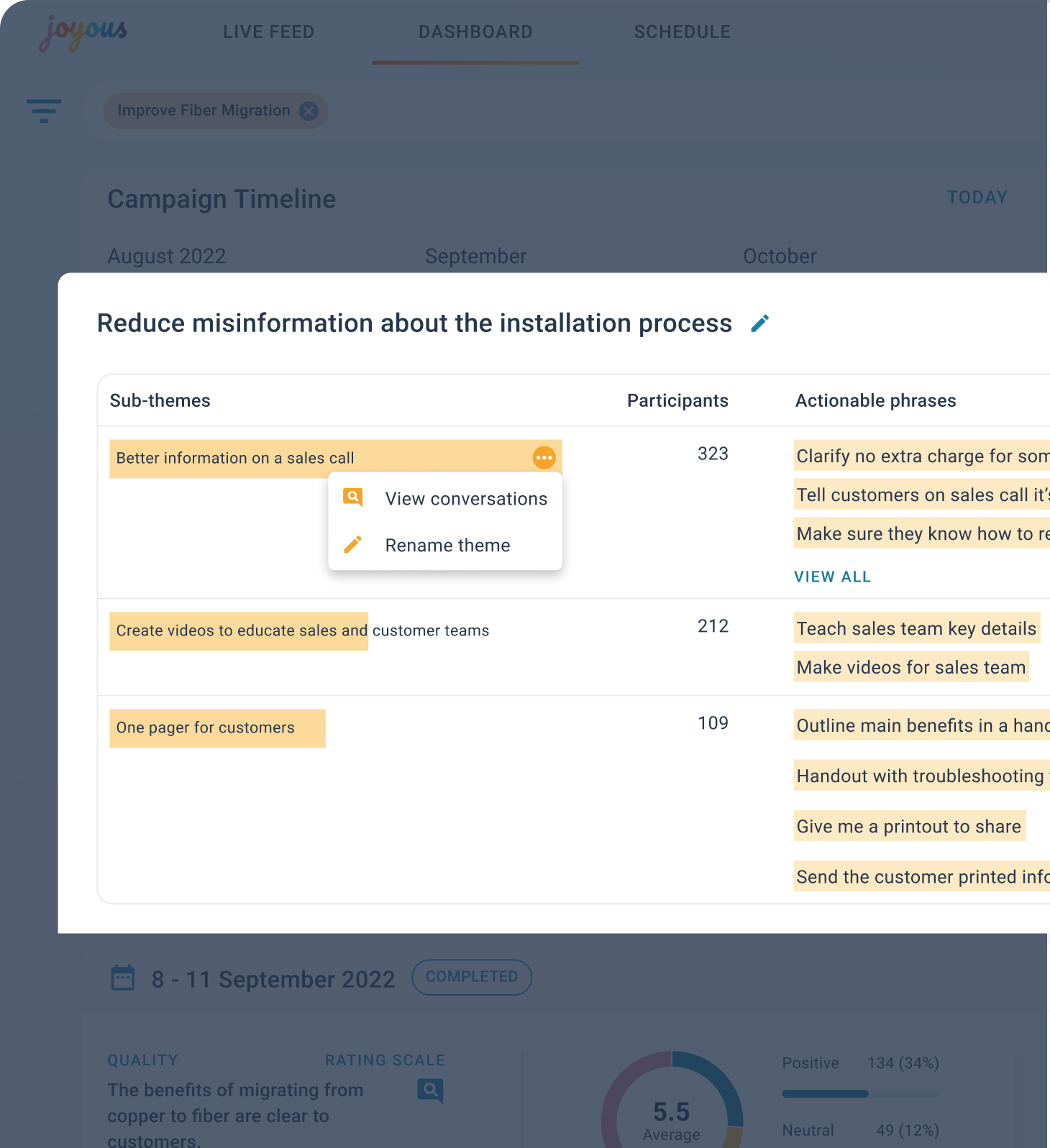Click the View conversations search icon

coord(353,497)
